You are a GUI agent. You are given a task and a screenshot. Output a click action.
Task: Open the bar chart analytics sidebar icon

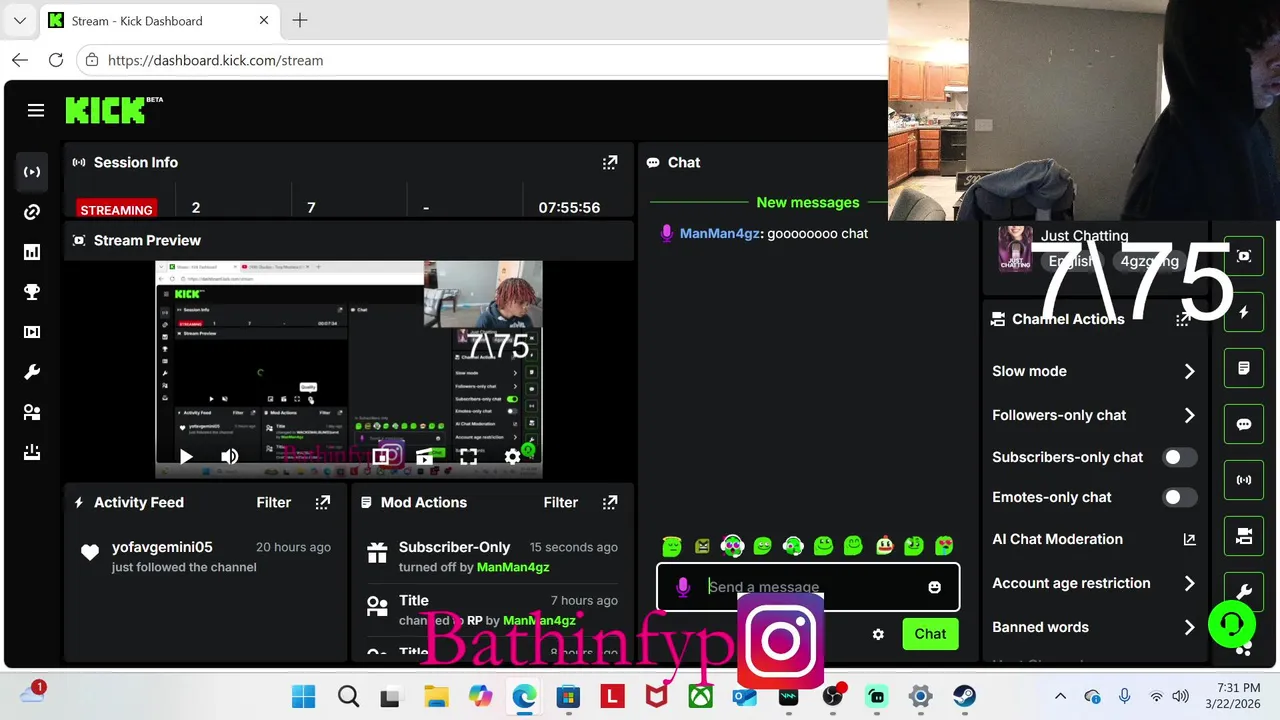pos(32,252)
